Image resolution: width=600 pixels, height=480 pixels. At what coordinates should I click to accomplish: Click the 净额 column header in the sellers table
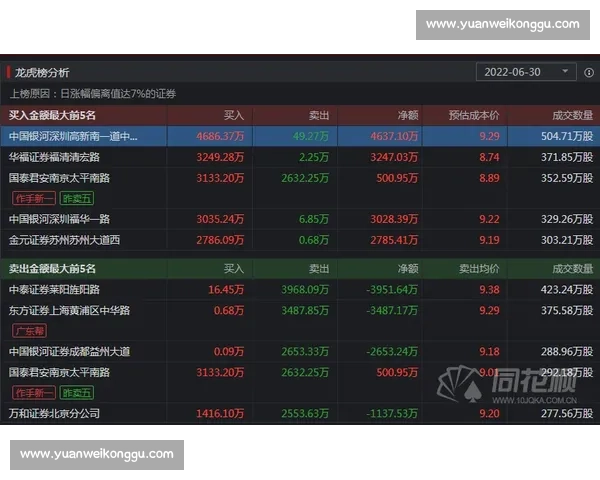pos(408,269)
